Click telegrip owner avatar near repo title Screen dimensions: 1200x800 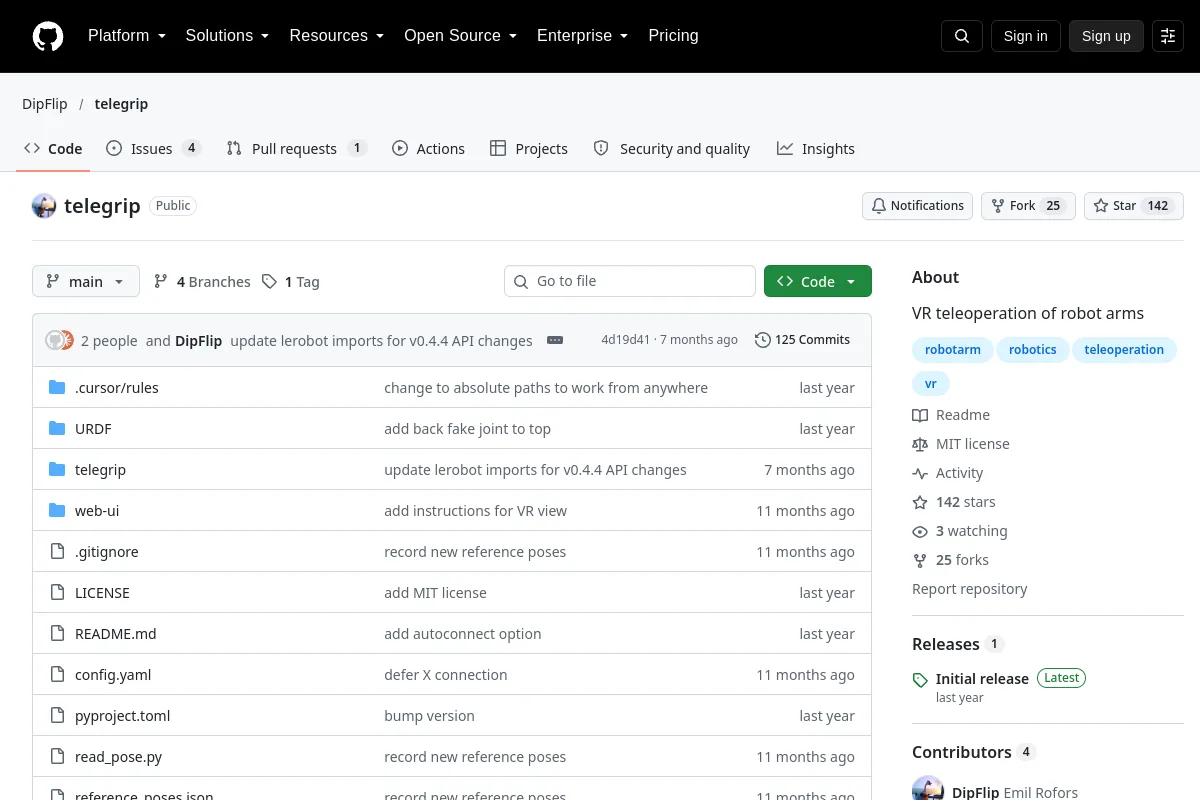(x=44, y=206)
